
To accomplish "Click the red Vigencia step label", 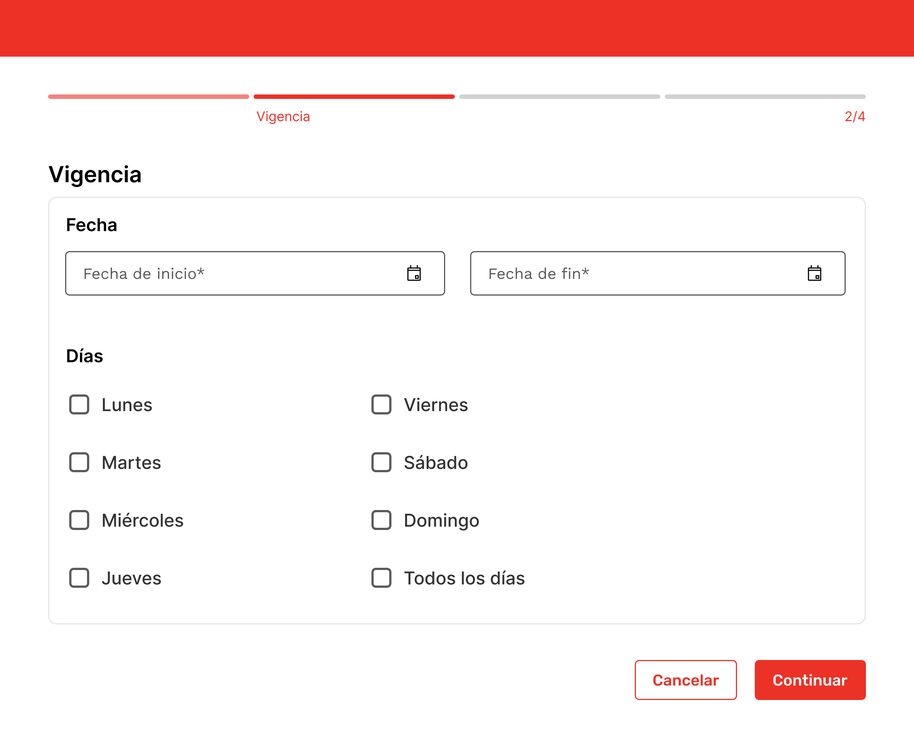I will (x=283, y=117).
